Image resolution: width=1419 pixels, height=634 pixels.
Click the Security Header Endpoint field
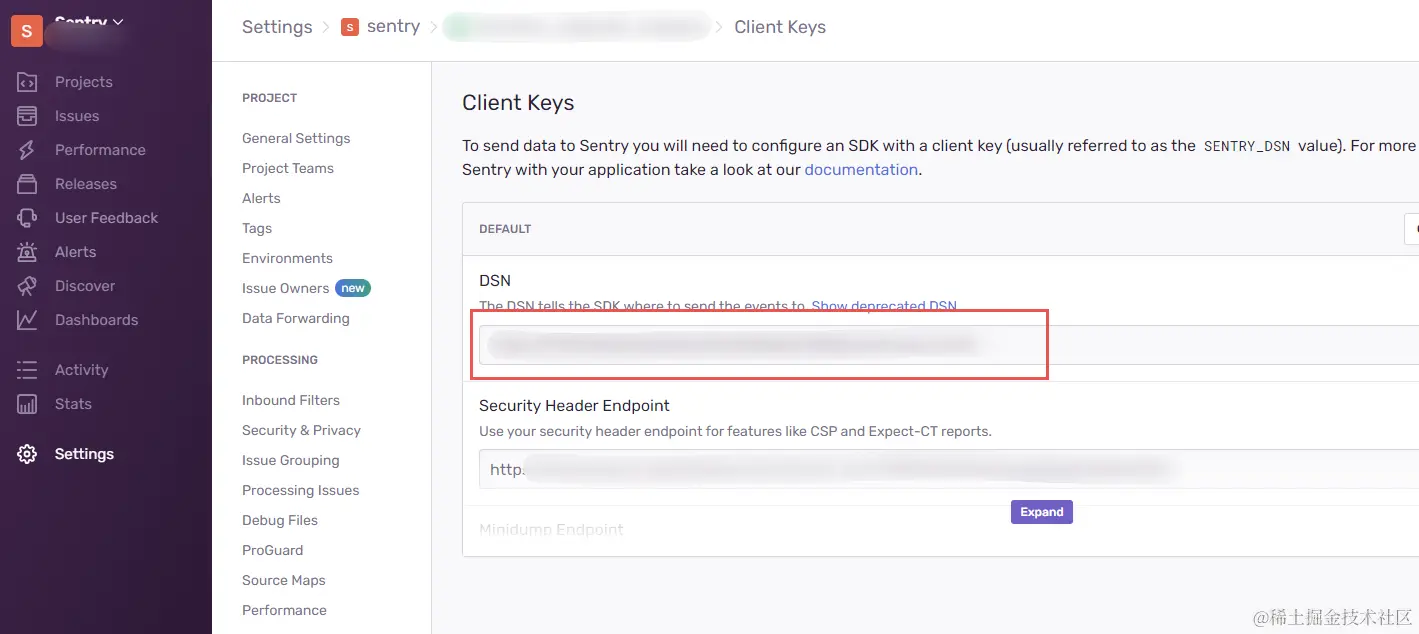click(948, 469)
